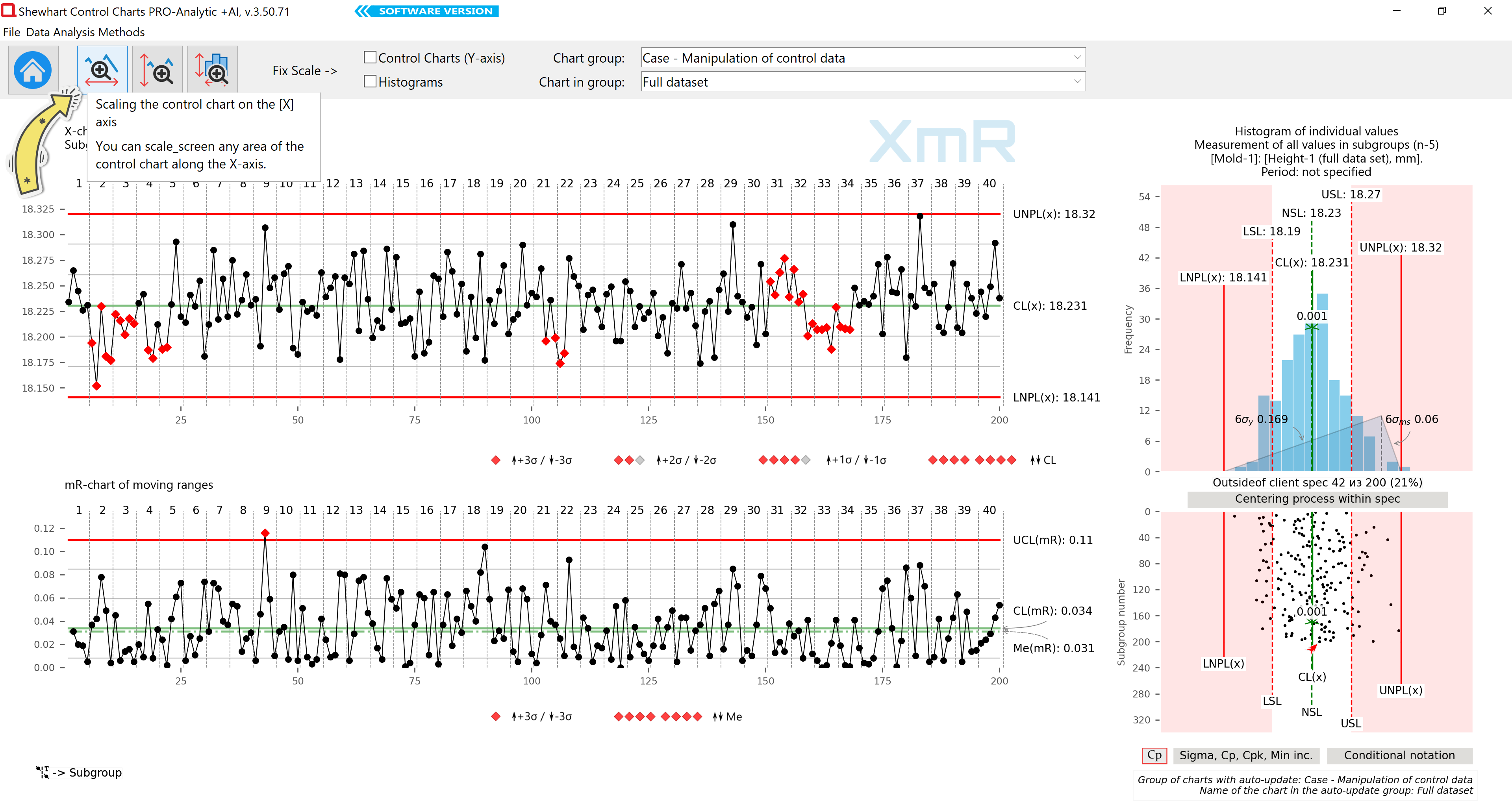Click the Subgroup selection icon at bottom left

[43, 772]
